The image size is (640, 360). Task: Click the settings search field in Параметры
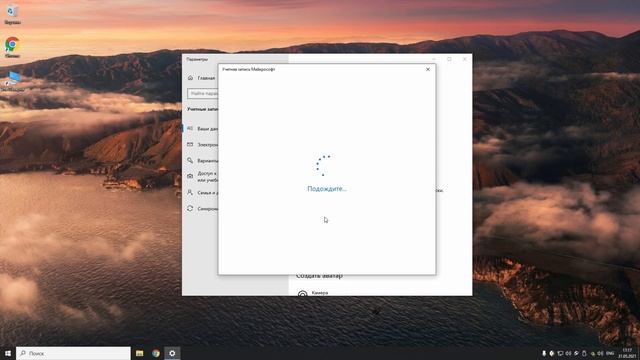pyautogui.click(x=203, y=93)
